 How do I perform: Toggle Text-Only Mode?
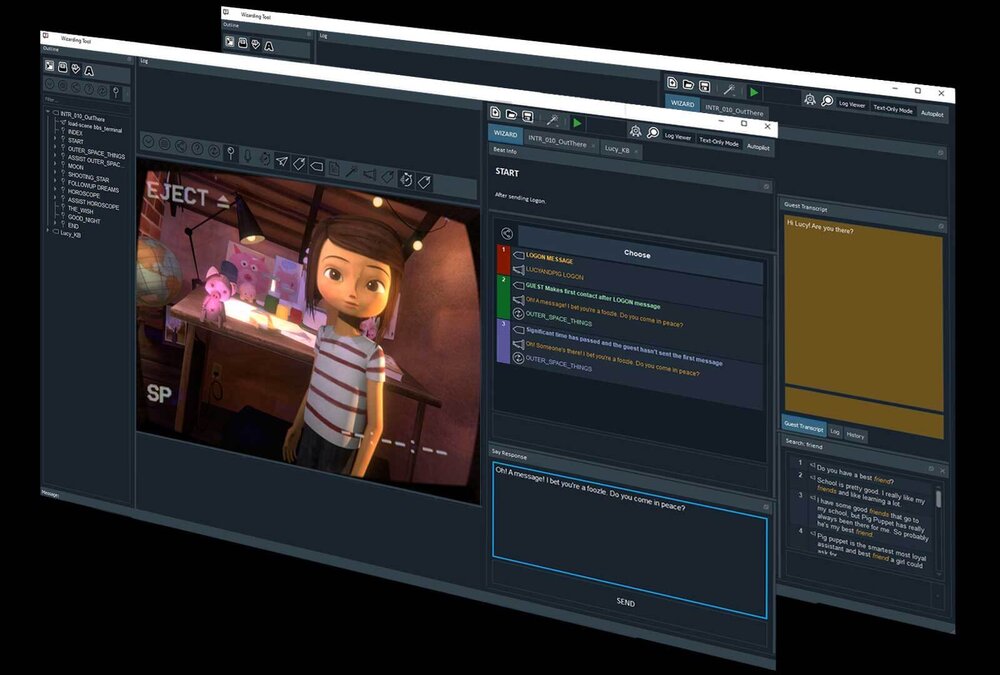pos(718,142)
